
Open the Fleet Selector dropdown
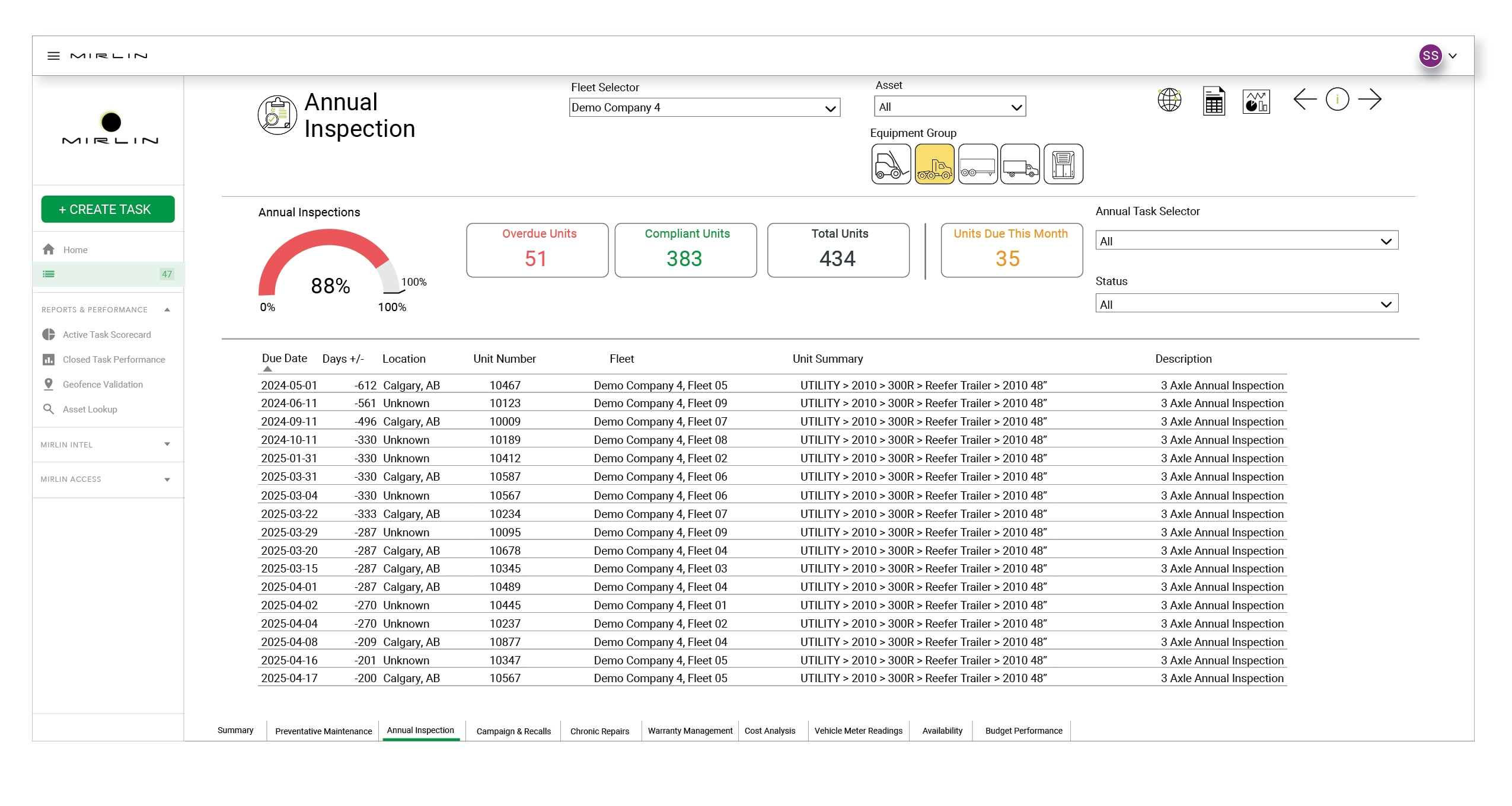(x=704, y=108)
